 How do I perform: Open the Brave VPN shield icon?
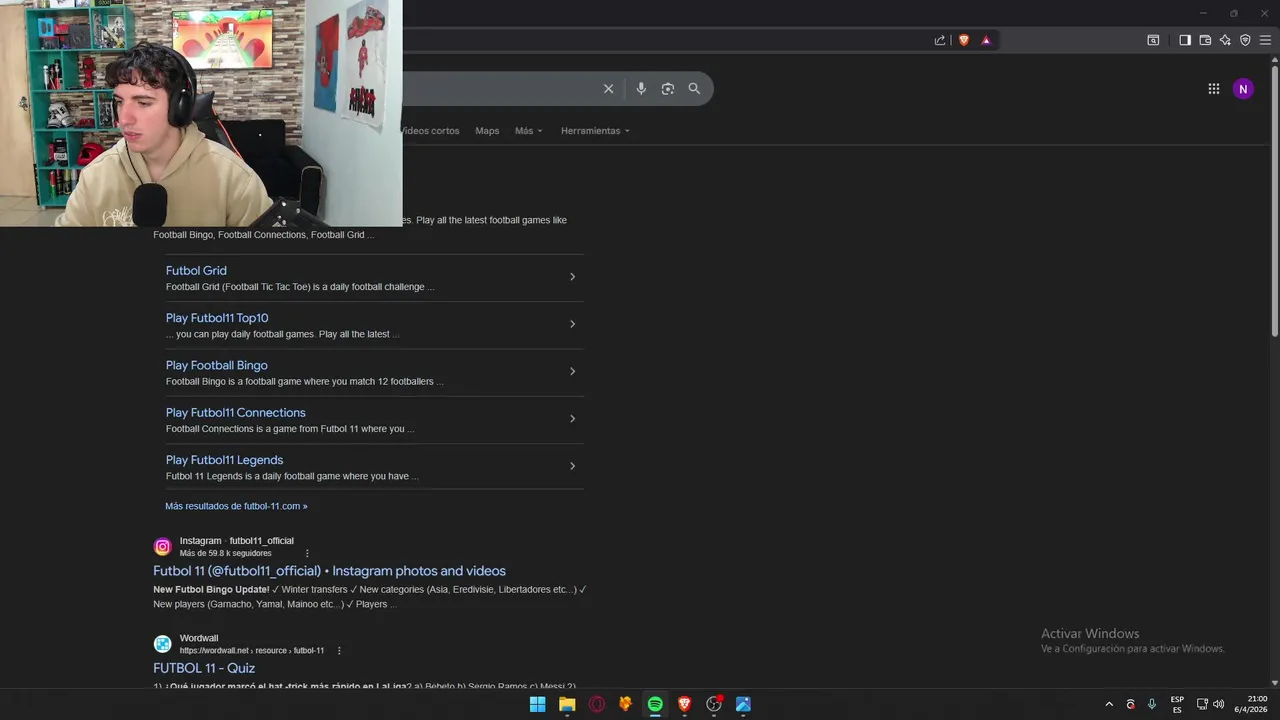click(x=1245, y=40)
